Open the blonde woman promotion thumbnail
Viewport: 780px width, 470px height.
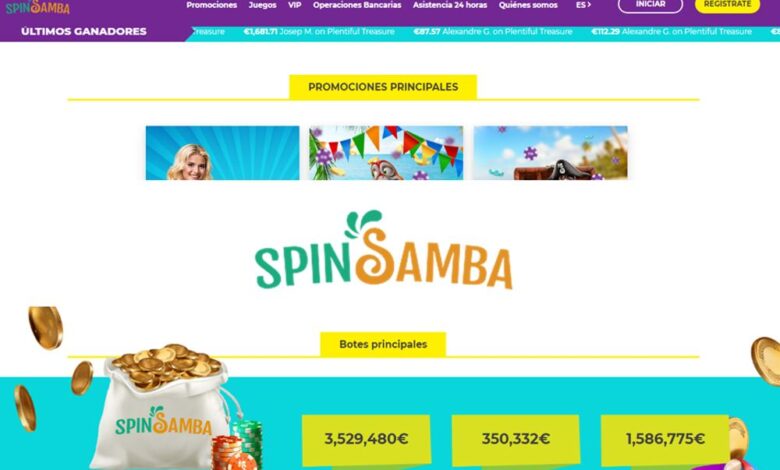[222, 153]
